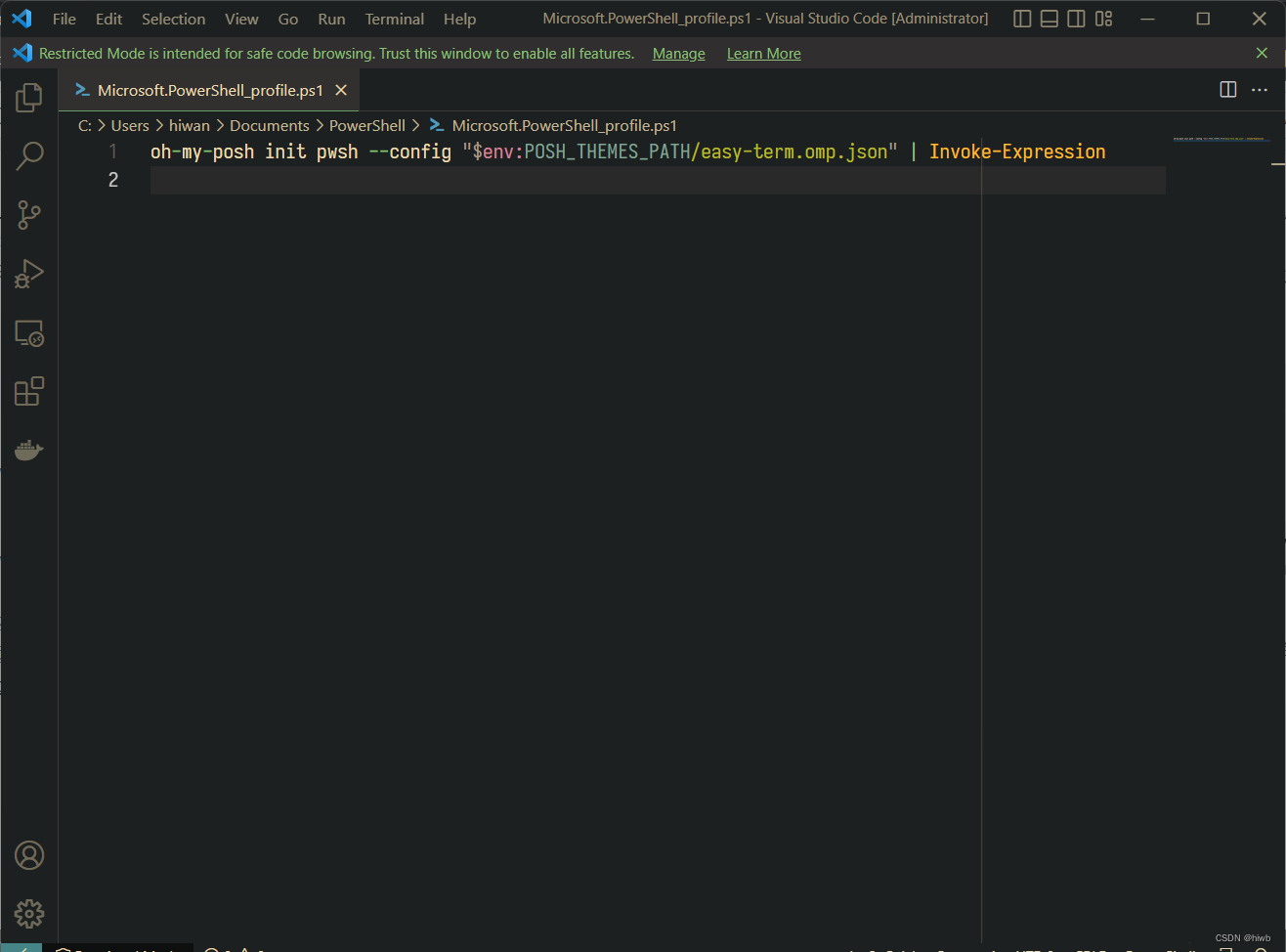Close the Microsoft.PowerShell_profile.ps1 tab
The image size is (1286, 952).
341,90
